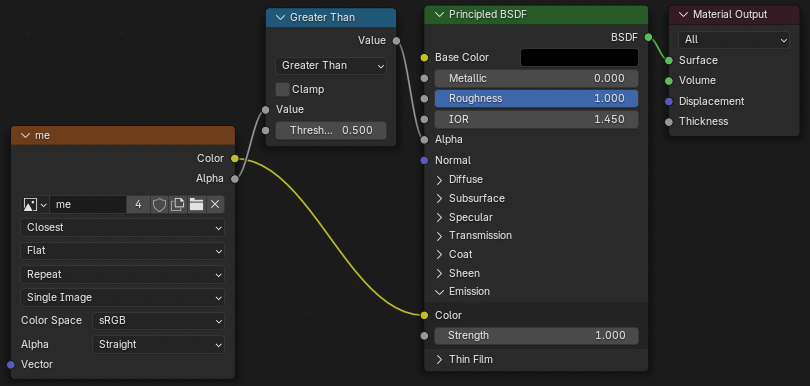
Task: Open the Material Output target dropdown All
Action: click(x=734, y=39)
